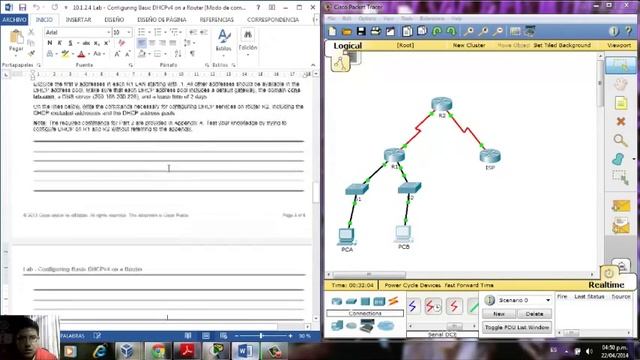Click New Cluster button
The image size is (640, 360).
coord(469,45)
